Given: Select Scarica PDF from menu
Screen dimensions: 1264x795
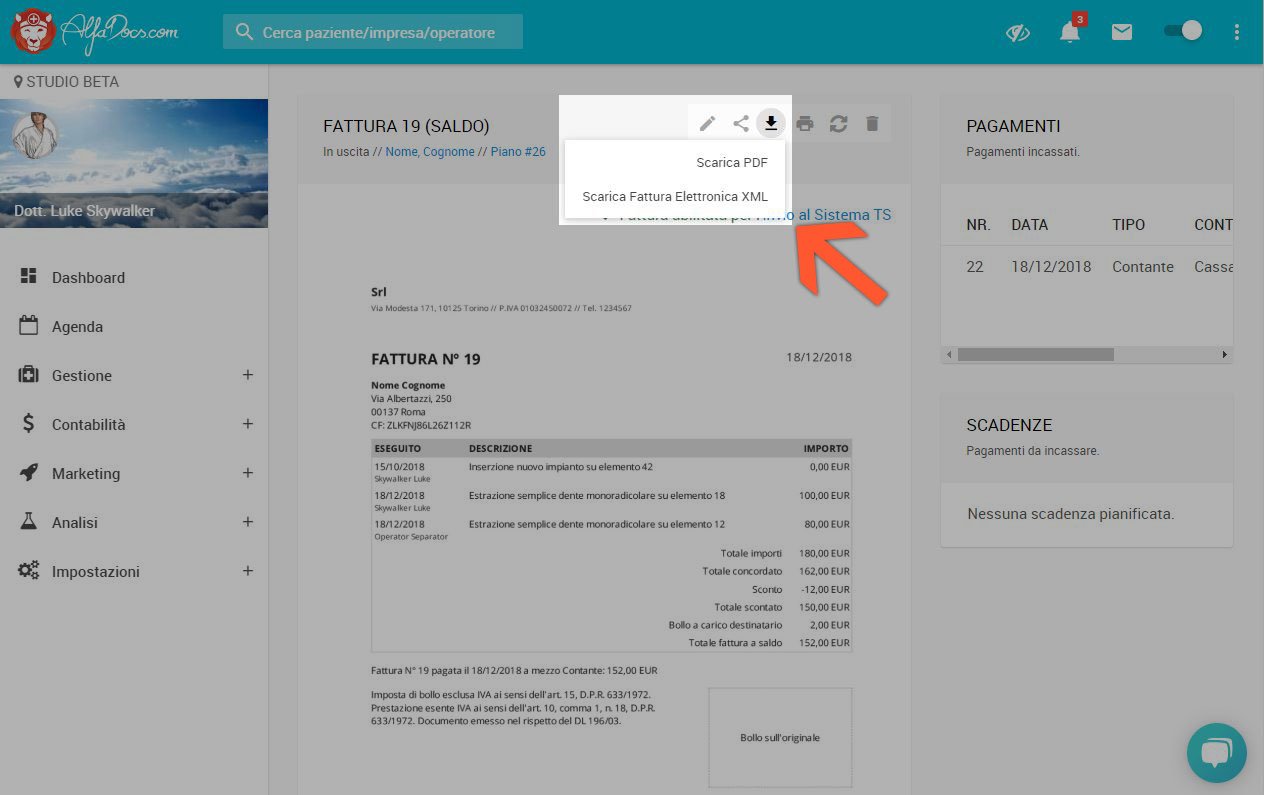Looking at the screenshot, I should (732, 162).
